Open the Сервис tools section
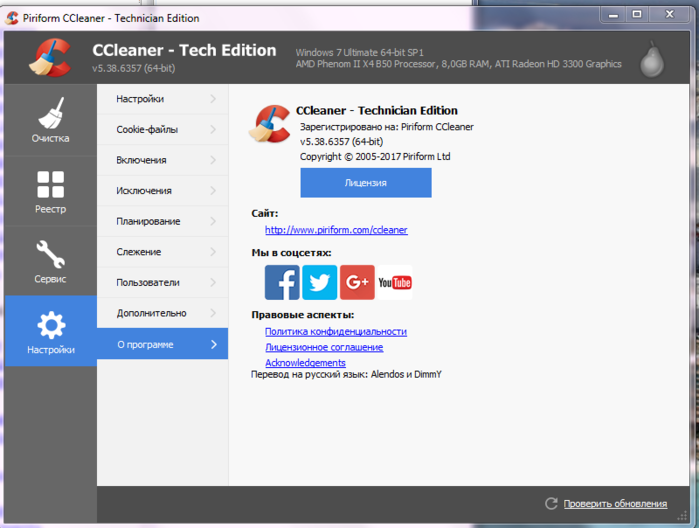Viewport: 699px width, 528px height. tap(50, 261)
